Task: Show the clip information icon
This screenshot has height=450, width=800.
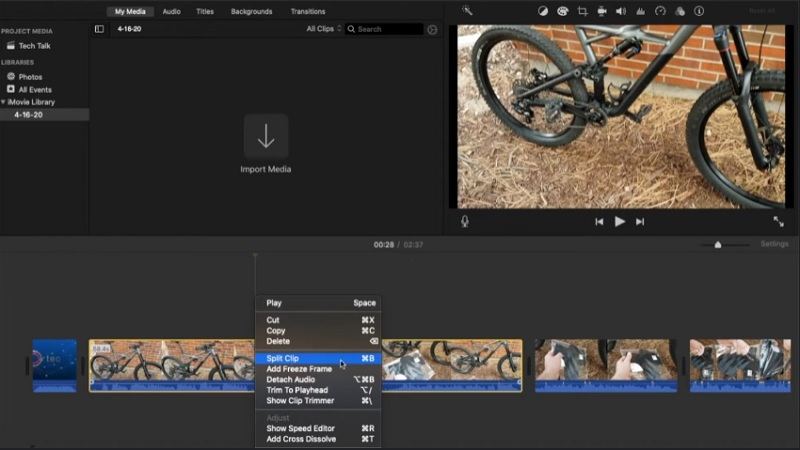Action: coord(699,11)
